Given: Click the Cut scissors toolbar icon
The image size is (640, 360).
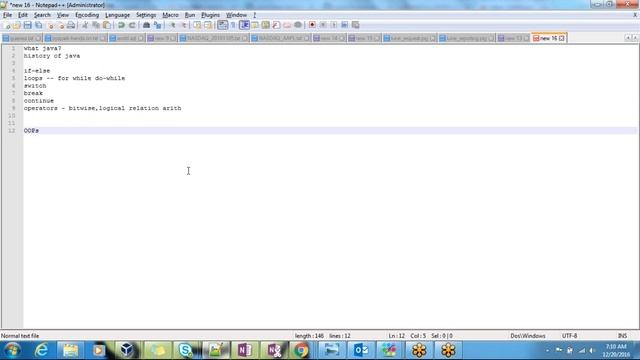Looking at the screenshot, I should pos(85,25).
